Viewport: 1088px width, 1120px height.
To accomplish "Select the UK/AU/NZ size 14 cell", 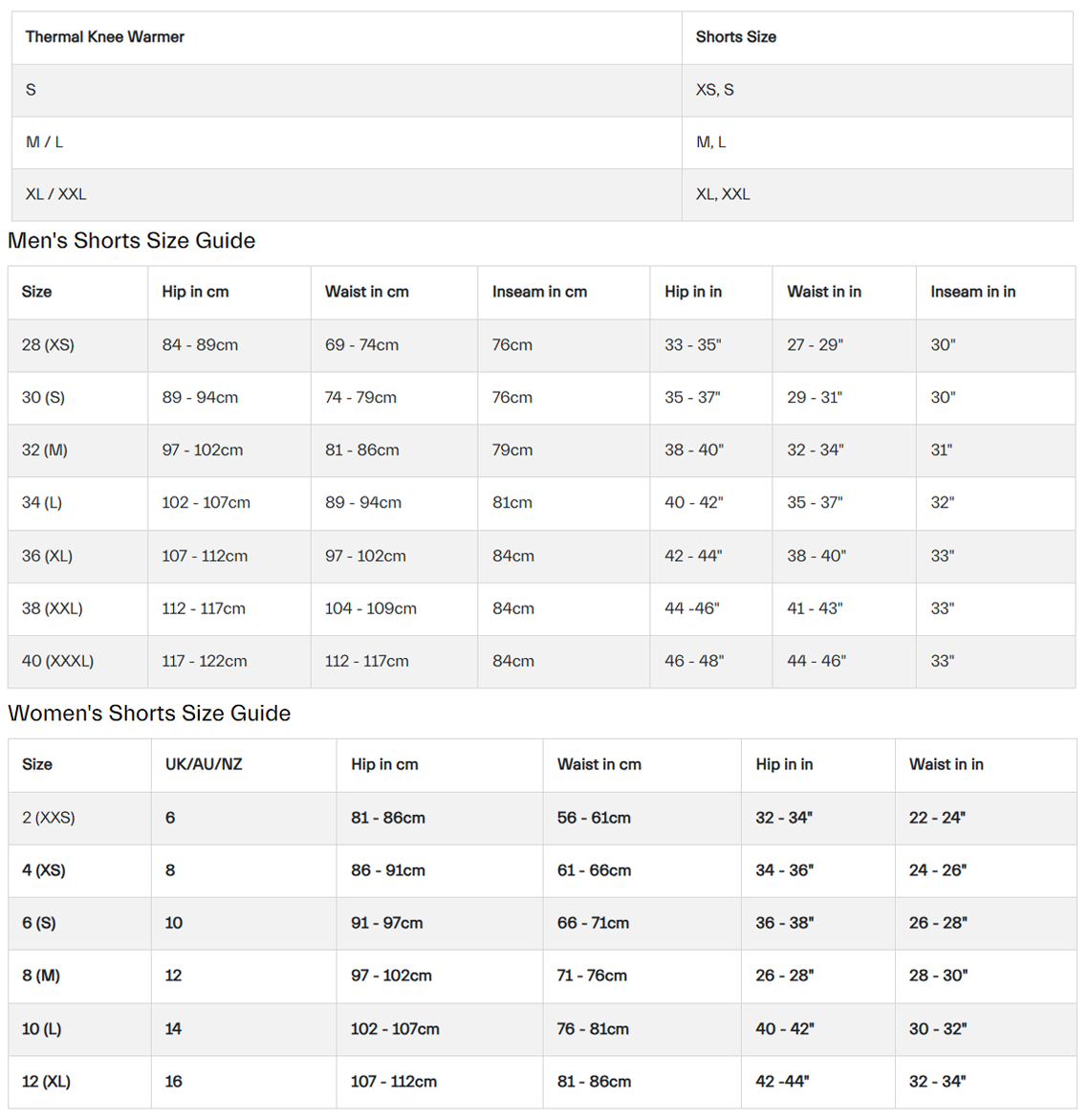I will (173, 1029).
